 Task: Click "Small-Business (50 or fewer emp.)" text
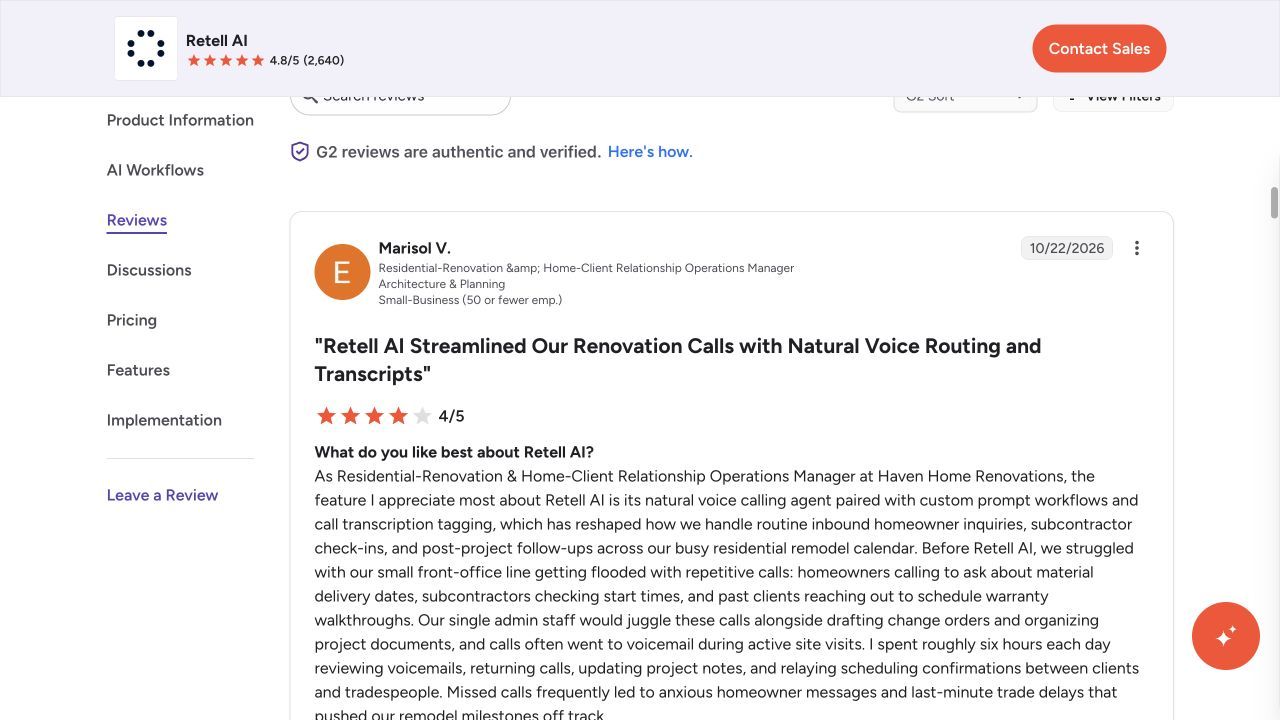pyautogui.click(x=470, y=300)
